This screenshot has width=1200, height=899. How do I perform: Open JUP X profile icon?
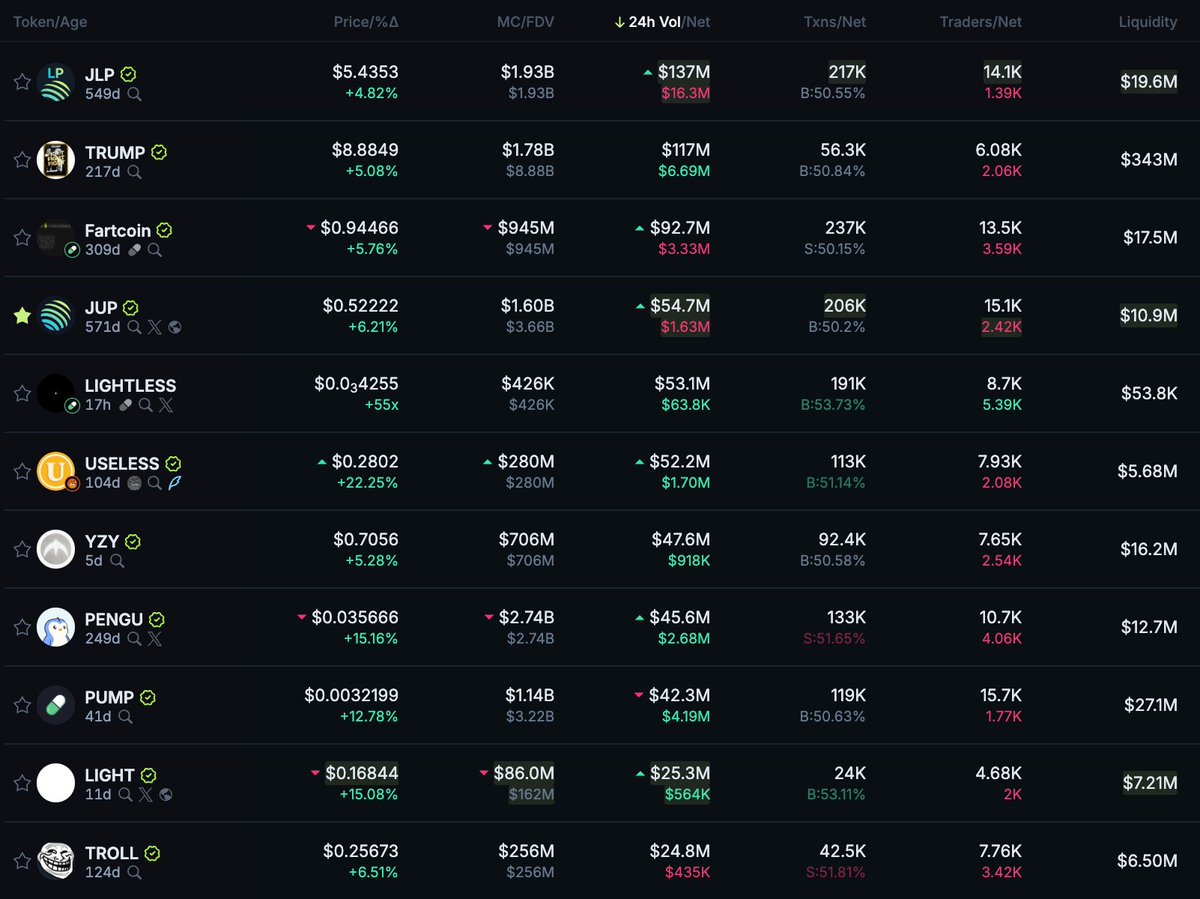[155, 328]
